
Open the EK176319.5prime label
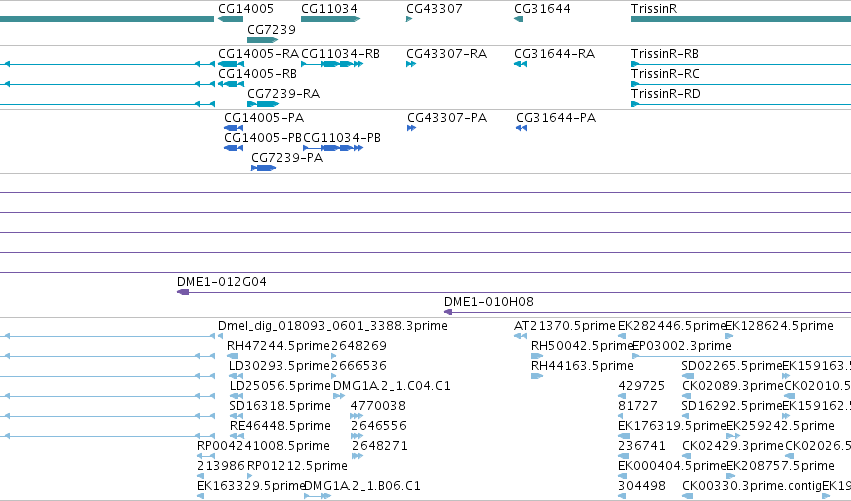click(x=672, y=426)
